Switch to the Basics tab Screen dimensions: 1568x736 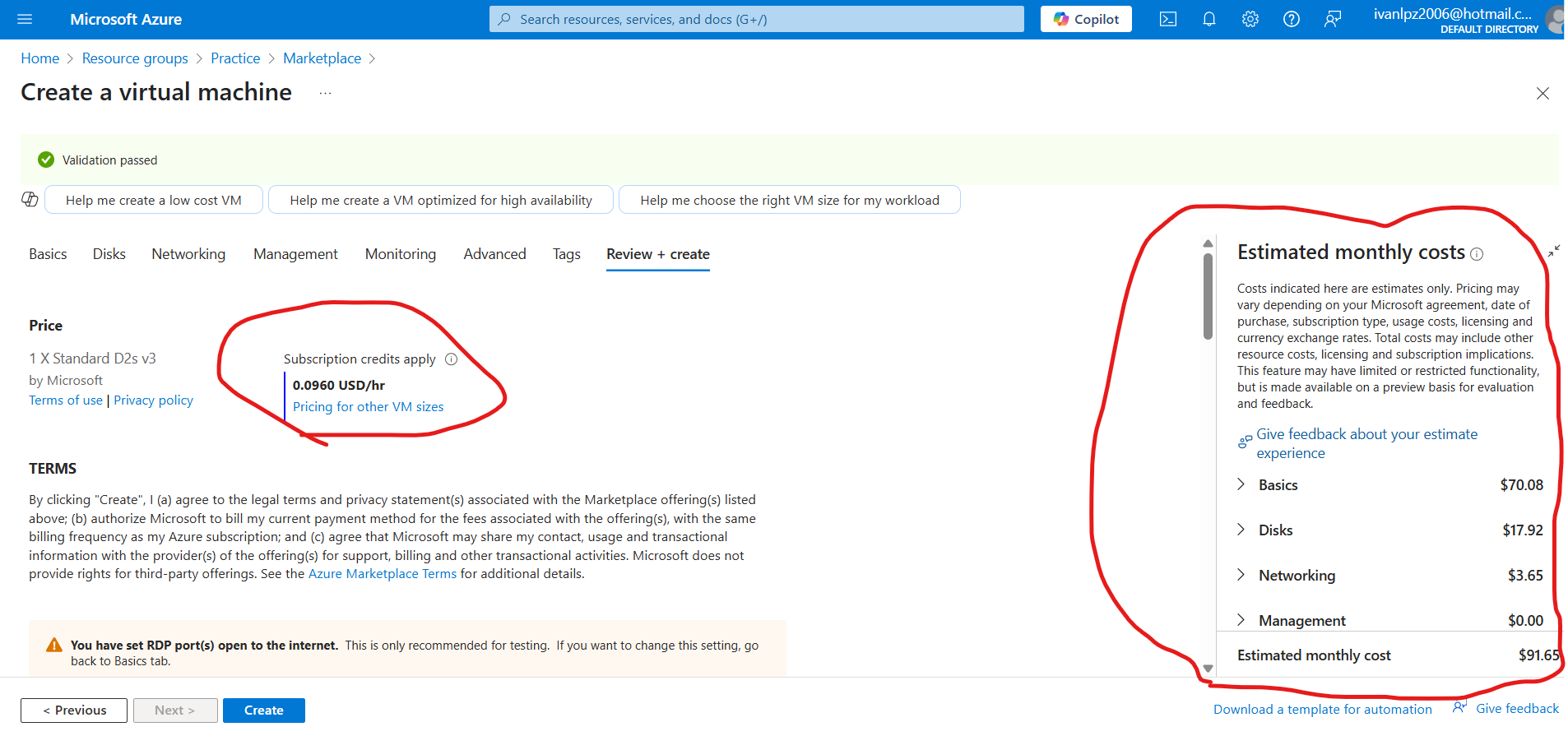tap(48, 254)
